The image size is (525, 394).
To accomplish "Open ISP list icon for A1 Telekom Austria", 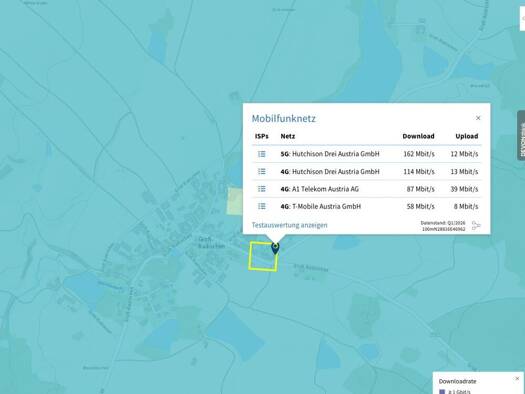I will coord(261,189).
